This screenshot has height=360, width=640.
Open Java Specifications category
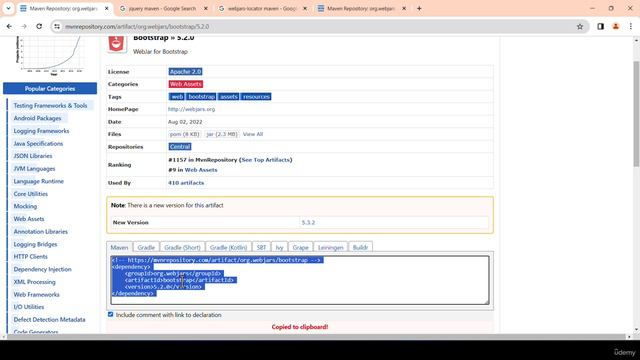[x=38, y=143]
